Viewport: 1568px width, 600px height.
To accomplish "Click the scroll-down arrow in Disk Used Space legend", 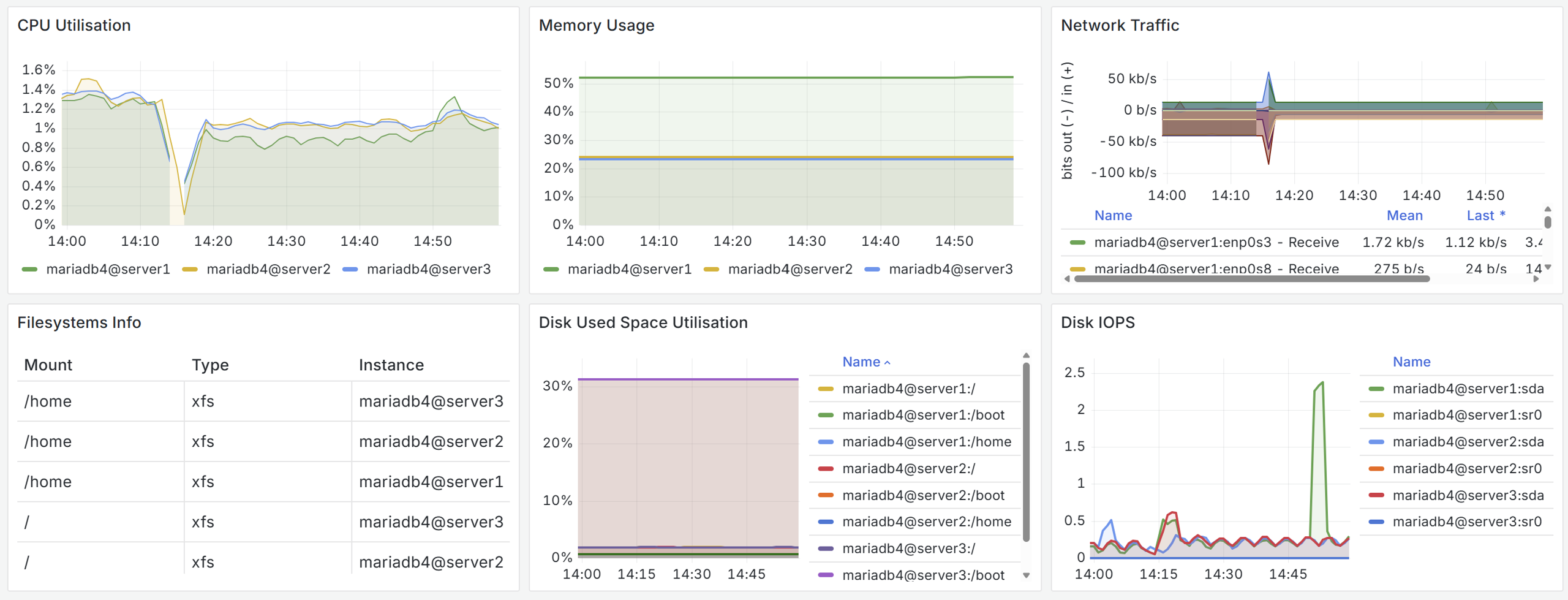I will tap(1027, 575).
